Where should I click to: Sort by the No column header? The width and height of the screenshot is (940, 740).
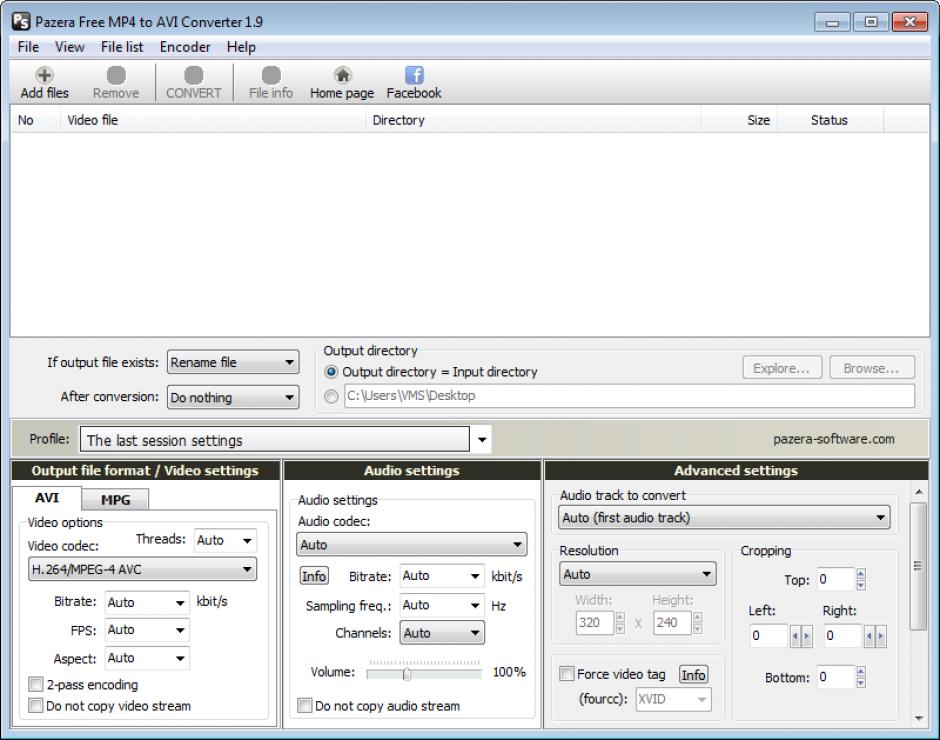(35, 120)
